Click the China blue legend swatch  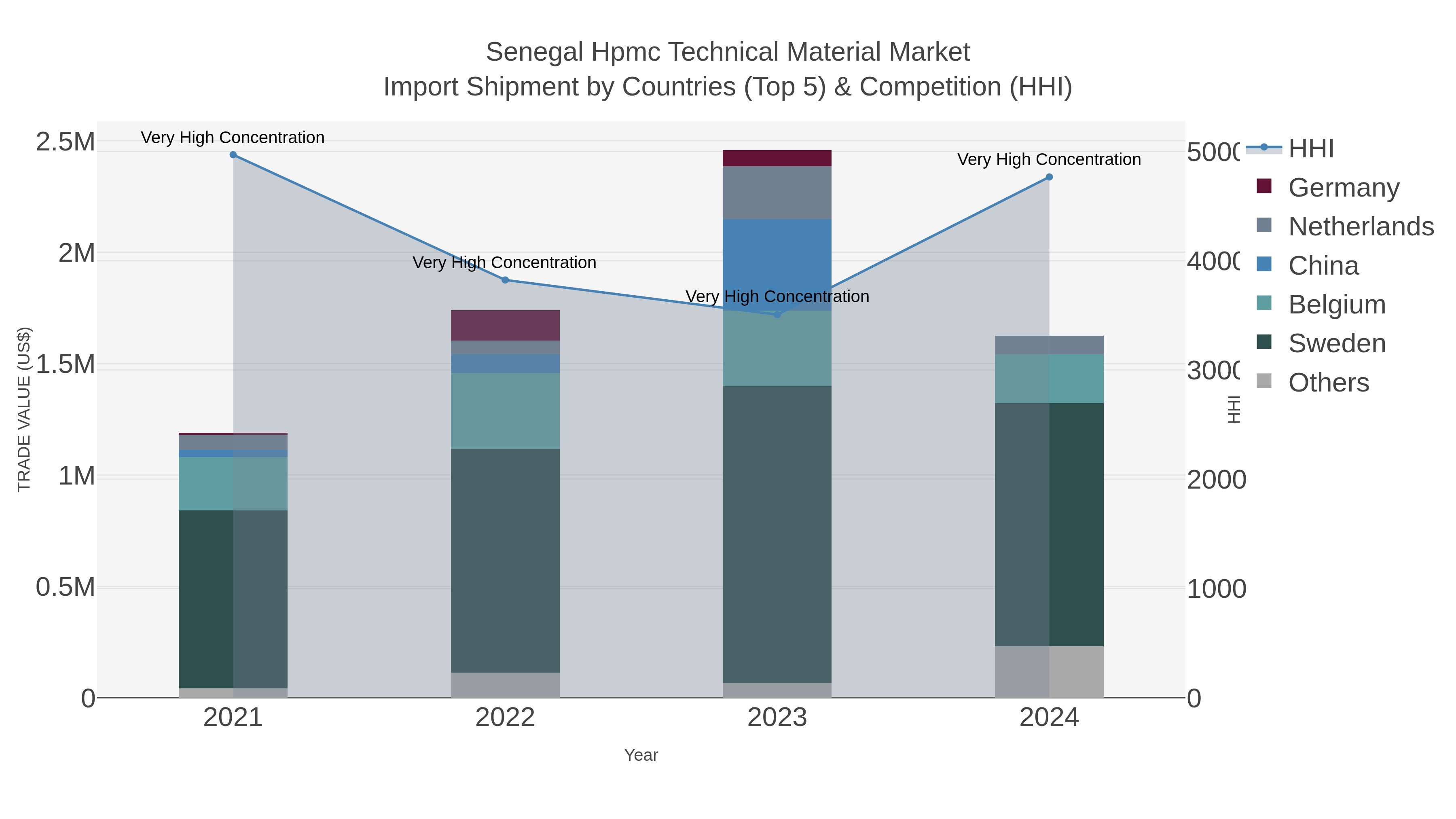pyautogui.click(x=1264, y=264)
